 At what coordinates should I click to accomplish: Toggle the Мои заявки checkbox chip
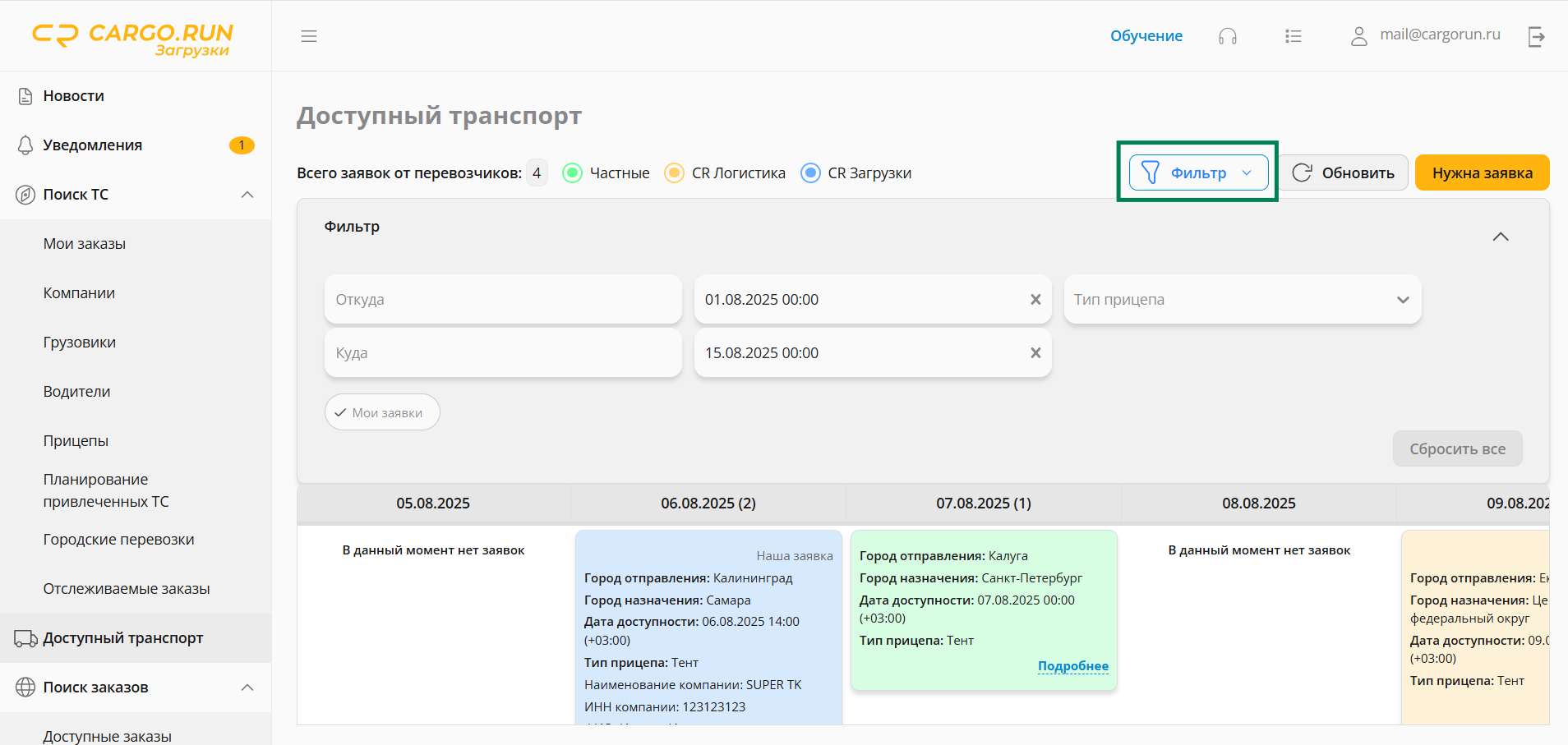coord(382,412)
